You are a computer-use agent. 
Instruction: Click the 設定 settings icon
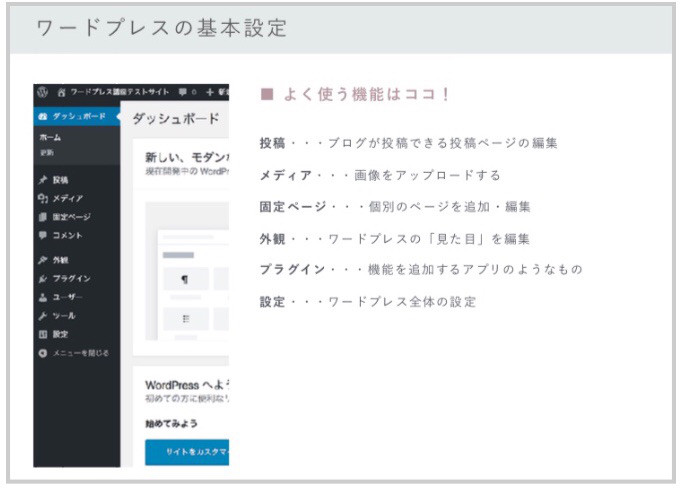tap(43, 334)
